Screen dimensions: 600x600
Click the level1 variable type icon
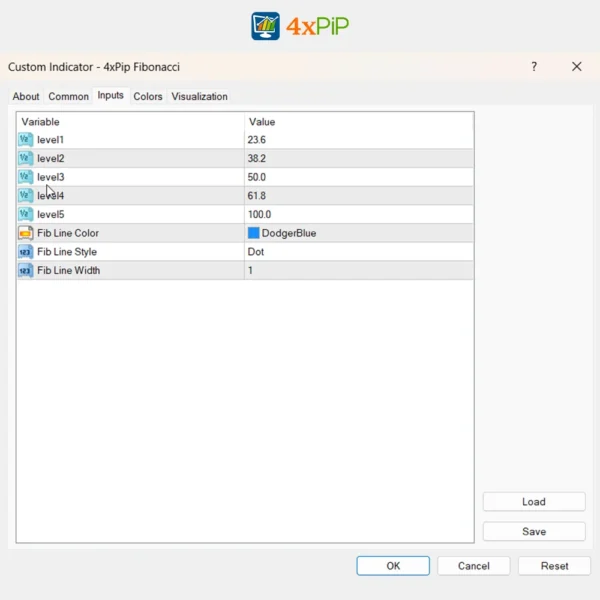[x=25, y=140]
